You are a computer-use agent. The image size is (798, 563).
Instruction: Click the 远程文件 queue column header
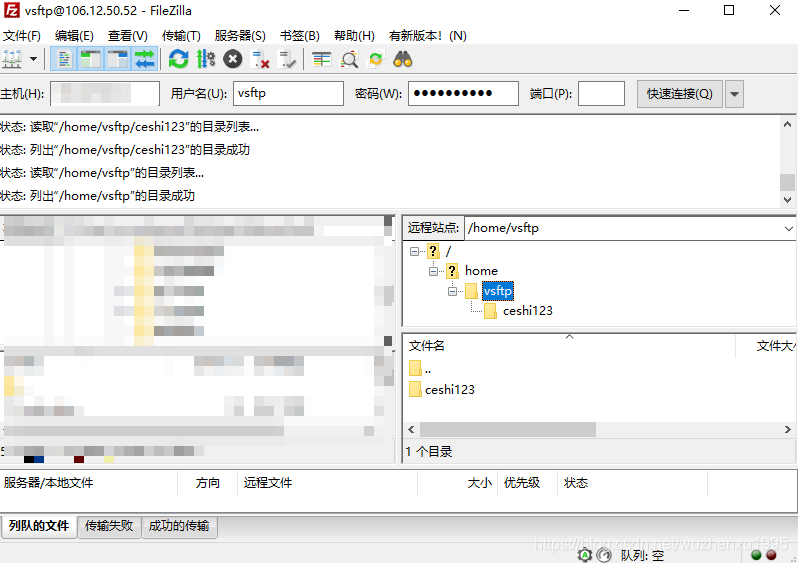click(328, 483)
